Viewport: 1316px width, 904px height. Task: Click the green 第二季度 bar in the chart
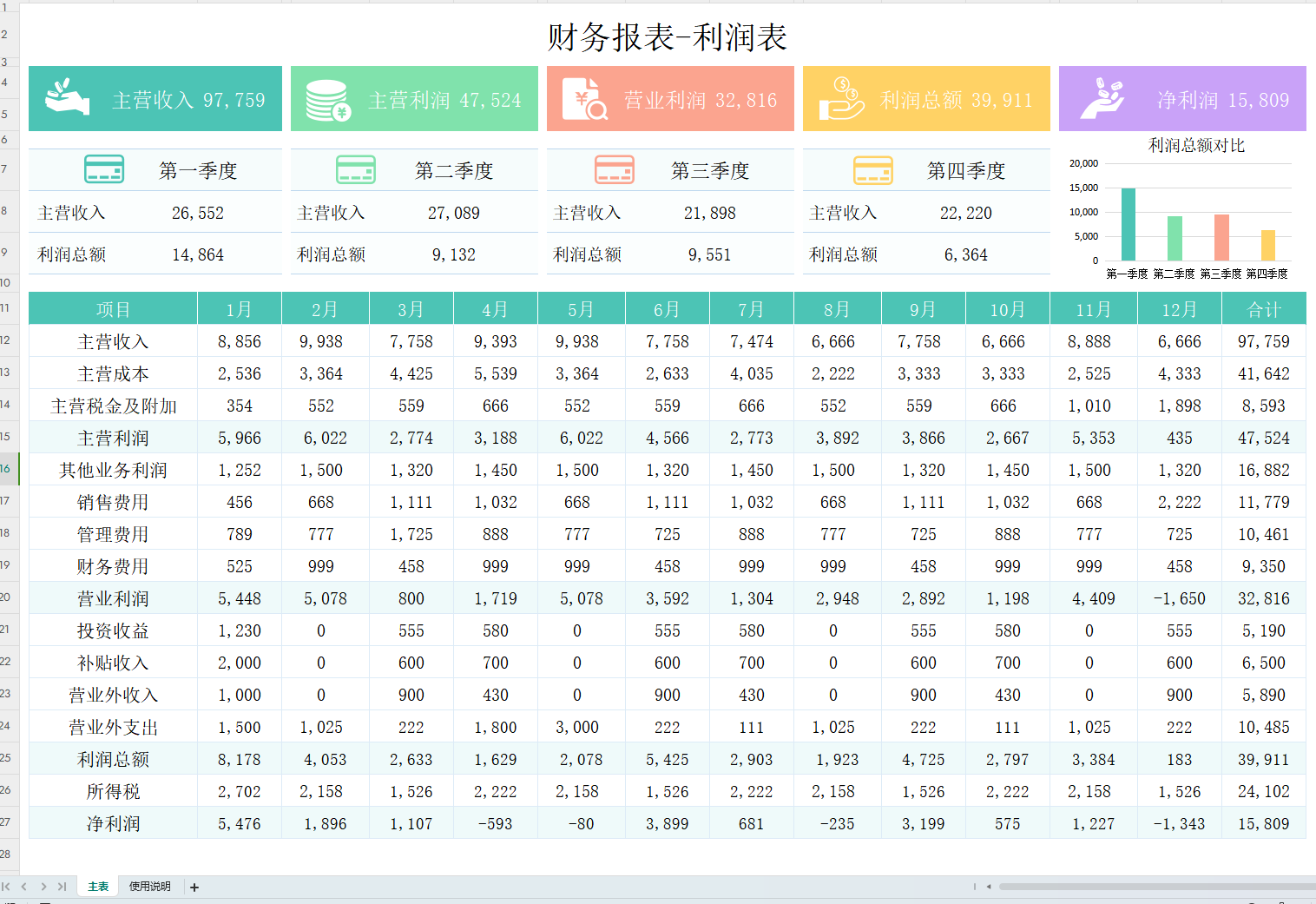click(x=1175, y=238)
